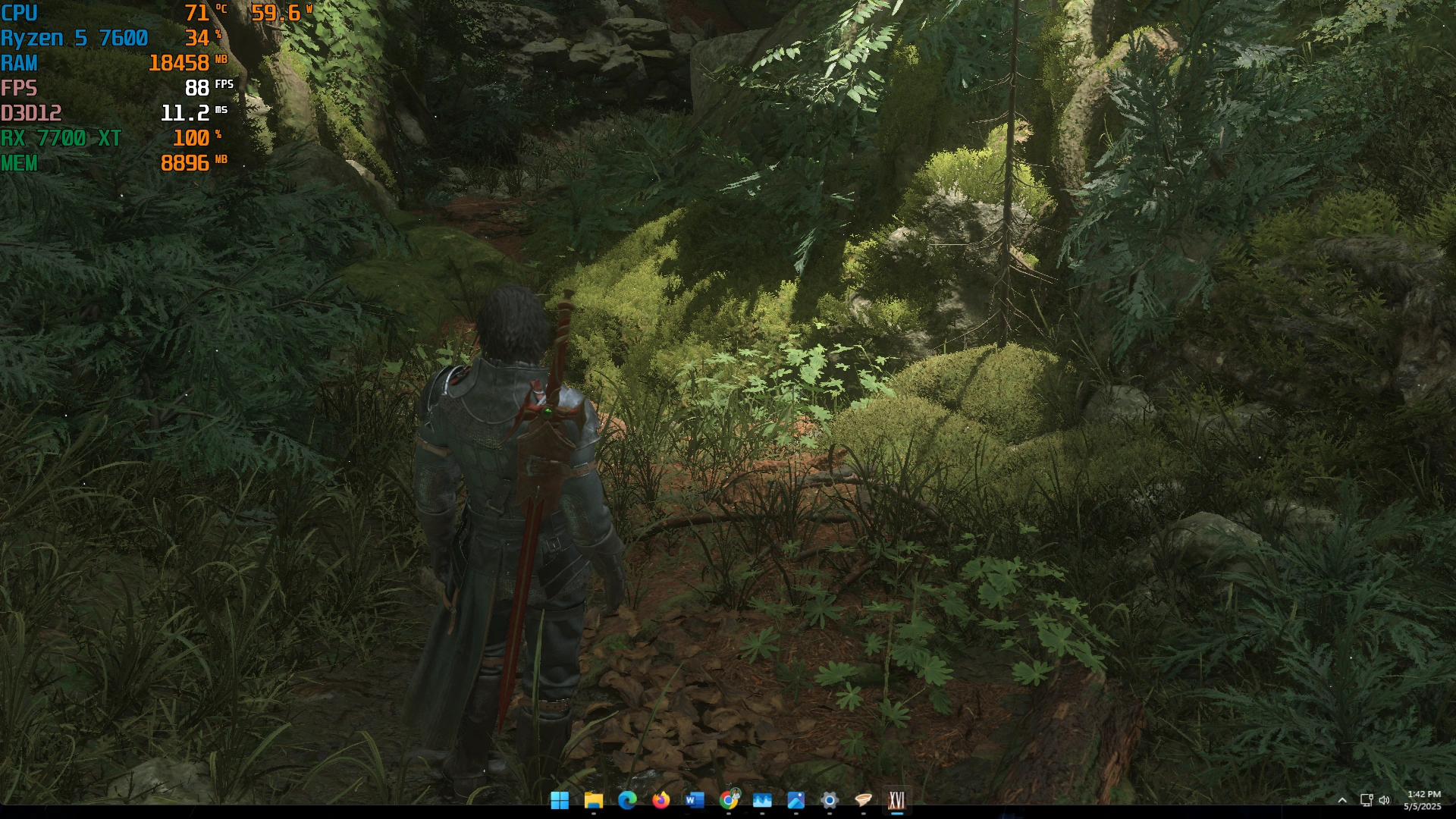Open Google Chrome from the taskbar

pos(729,800)
